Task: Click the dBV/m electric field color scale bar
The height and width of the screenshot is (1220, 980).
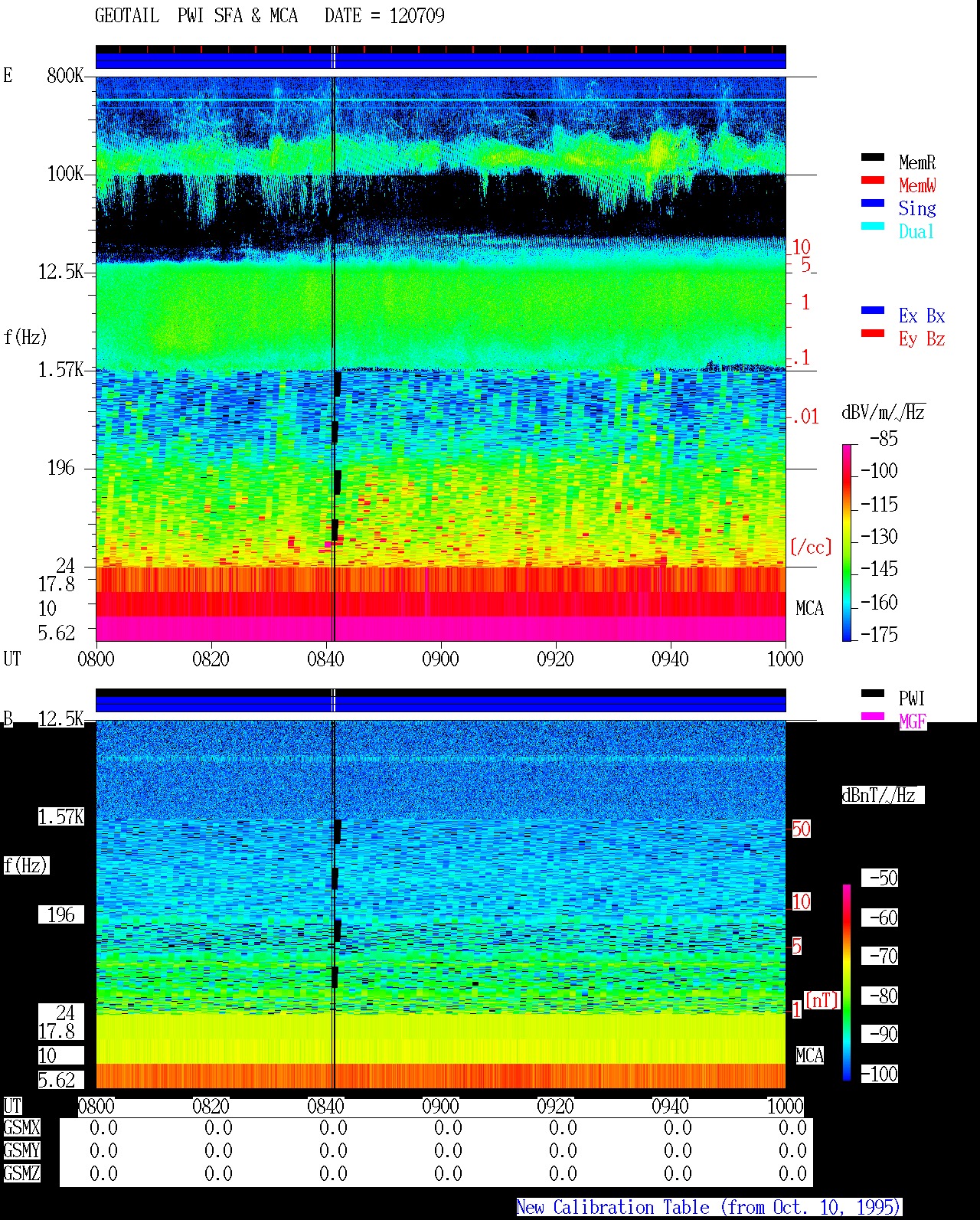Action: click(x=847, y=542)
